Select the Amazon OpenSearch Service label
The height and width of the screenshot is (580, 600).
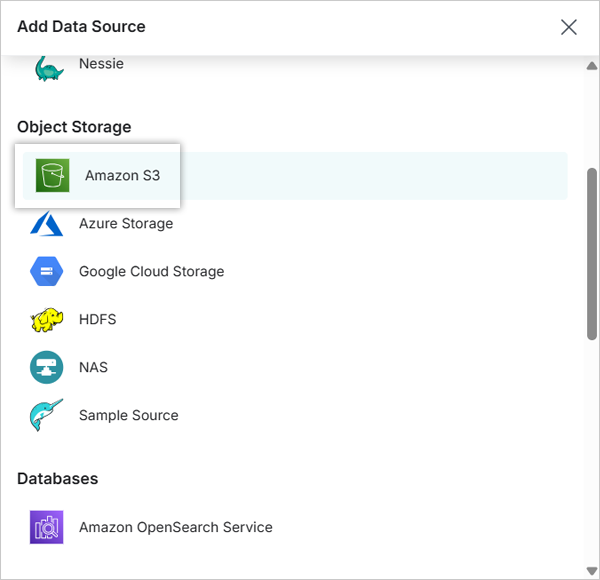[x=176, y=527]
